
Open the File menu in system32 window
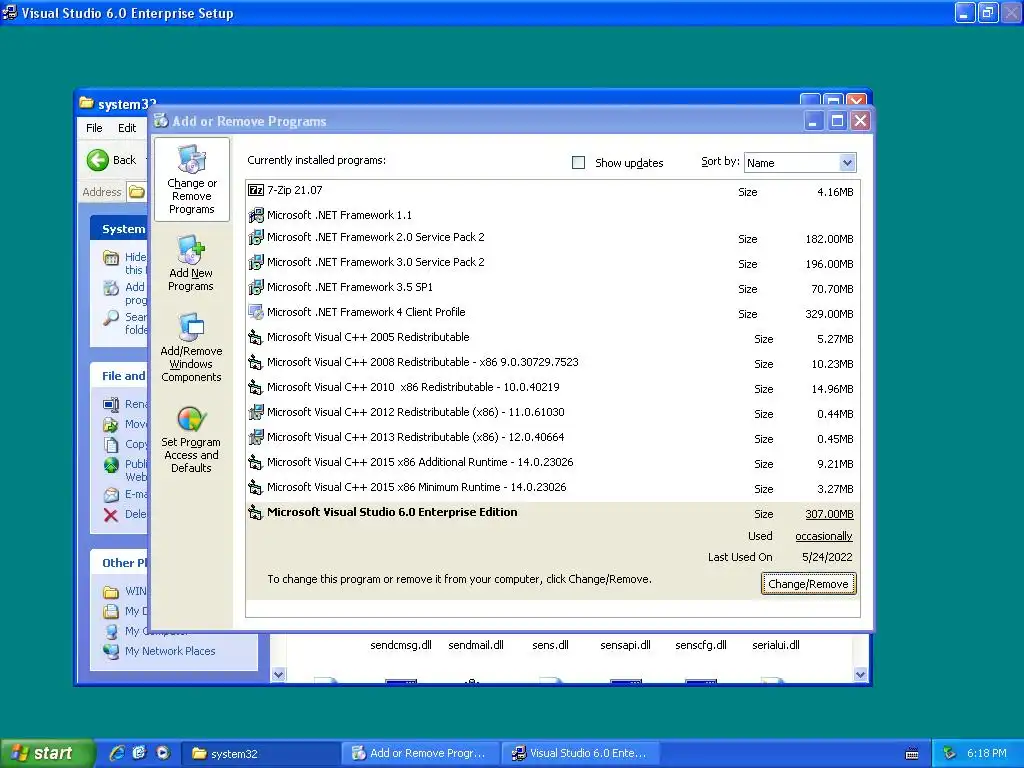[x=94, y=128]
